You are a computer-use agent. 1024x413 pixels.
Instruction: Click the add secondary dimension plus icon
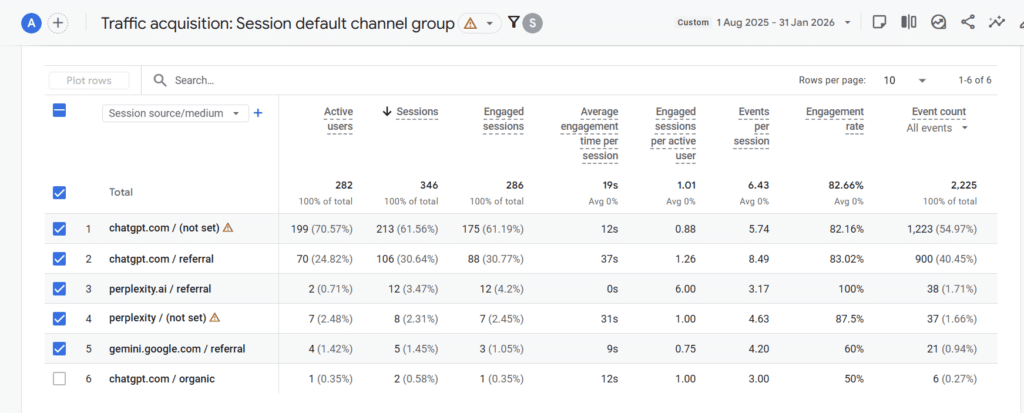pos(258,113)
